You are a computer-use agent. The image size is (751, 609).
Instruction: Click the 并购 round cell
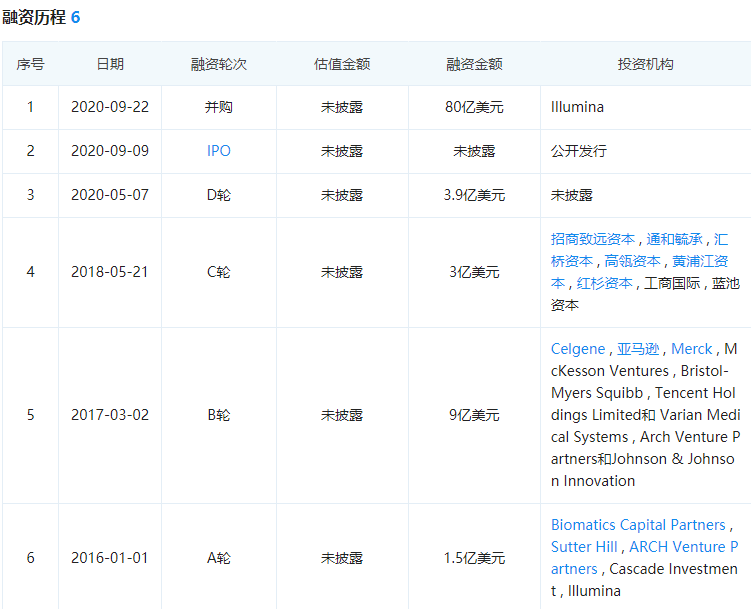[218, 107]
